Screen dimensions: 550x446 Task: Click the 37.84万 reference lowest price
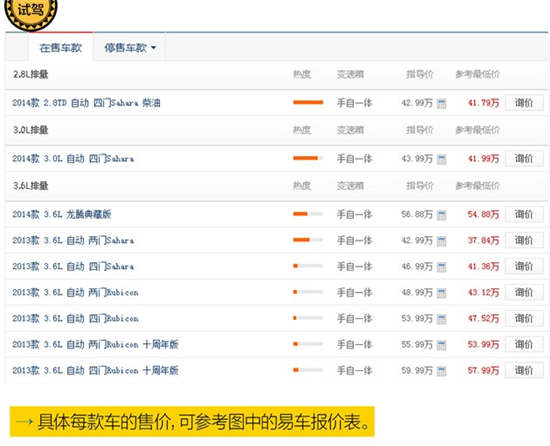[x=483, y=241]
